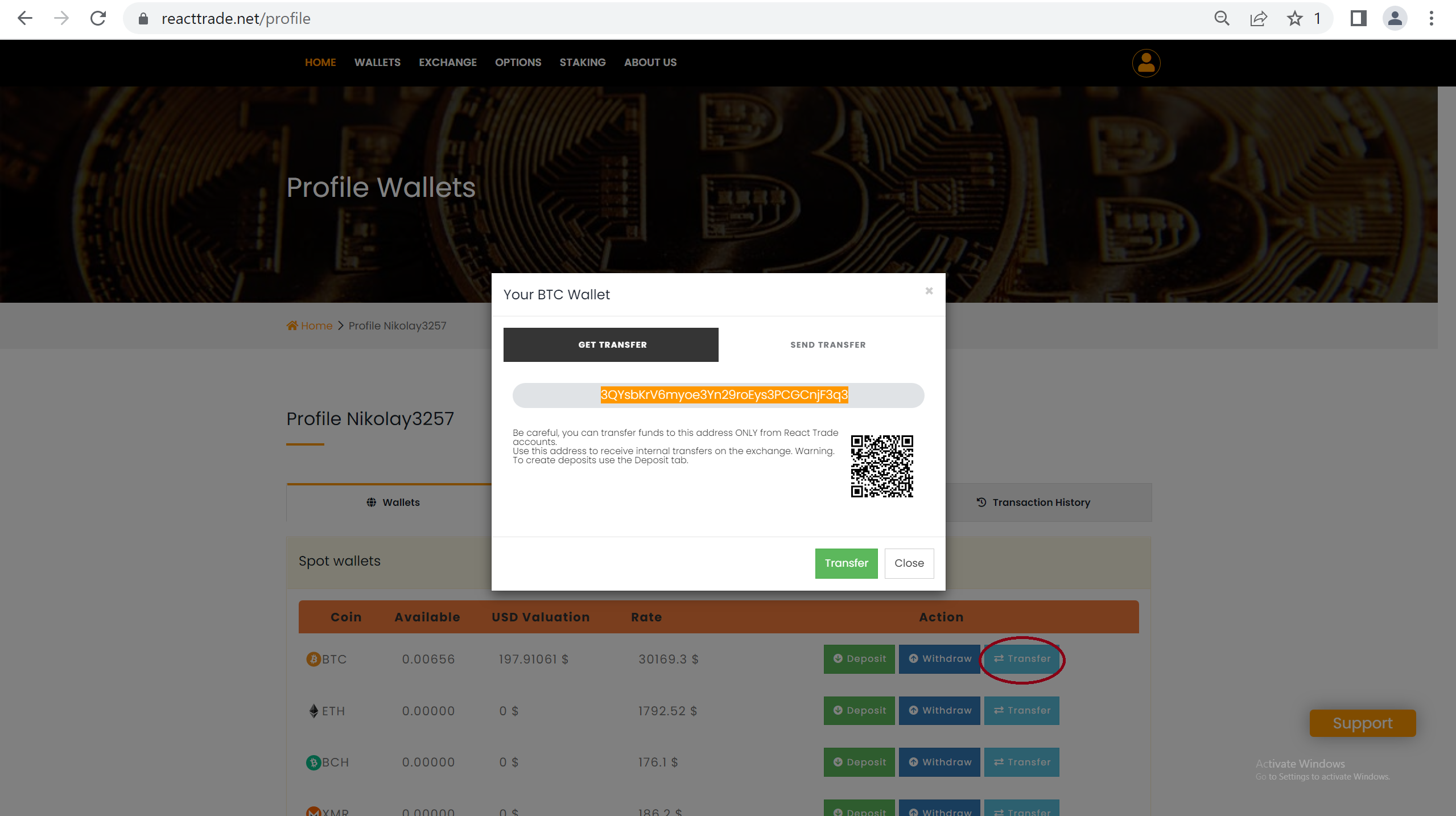Open the orange Support button
The image size is (1456, 816).
[x=1363, y=723]
